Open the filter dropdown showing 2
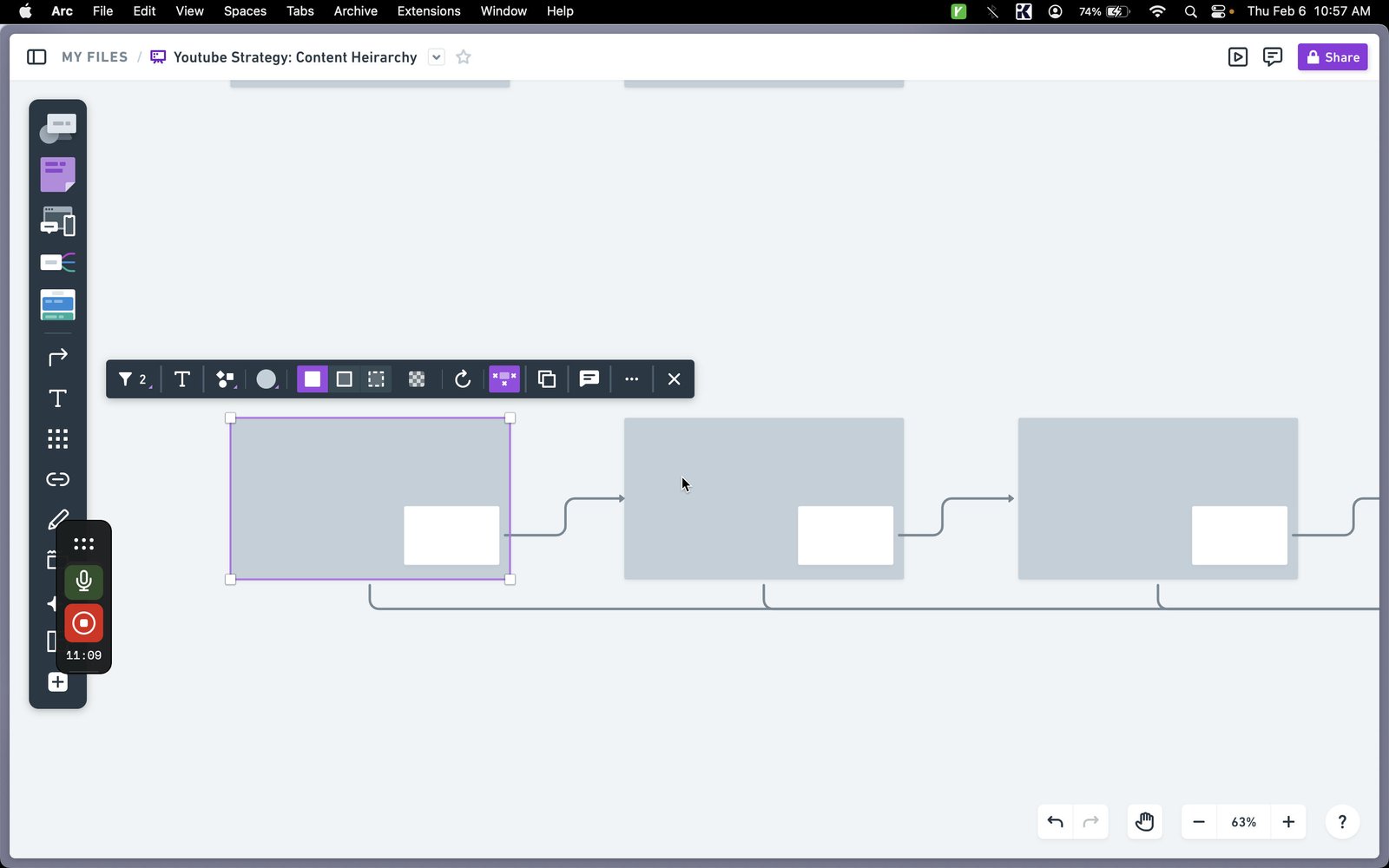The width and height of the screenshot is (1389, 868). (x=134, y=379)
